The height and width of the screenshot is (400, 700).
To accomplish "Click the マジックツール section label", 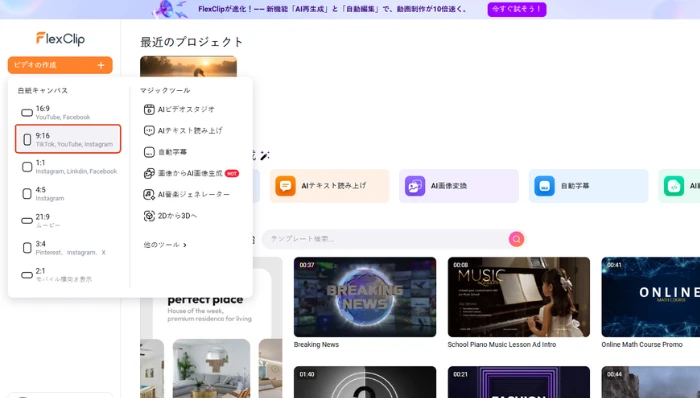I will (x=165, y=91).
